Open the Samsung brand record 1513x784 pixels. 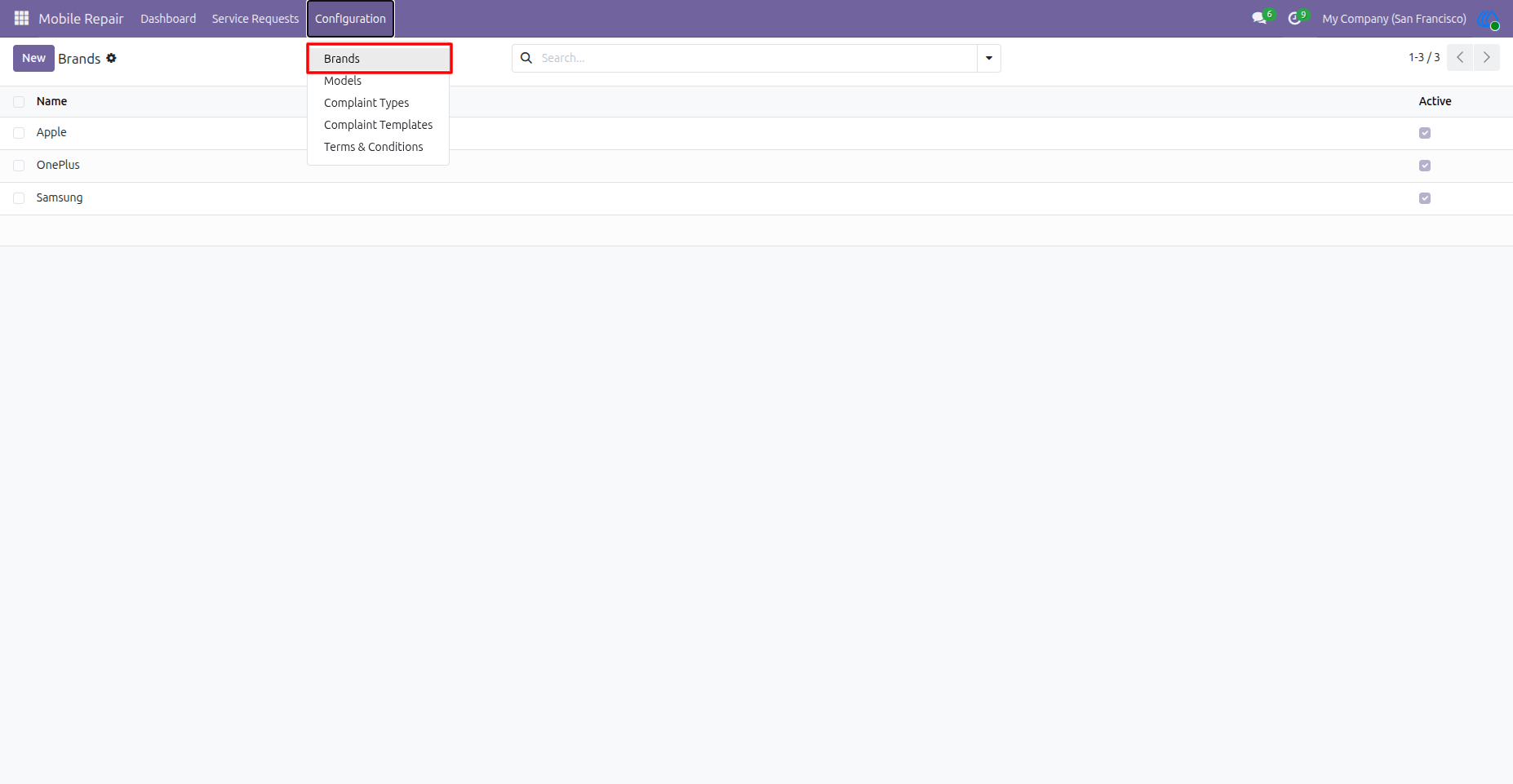[x=60, y=197]
